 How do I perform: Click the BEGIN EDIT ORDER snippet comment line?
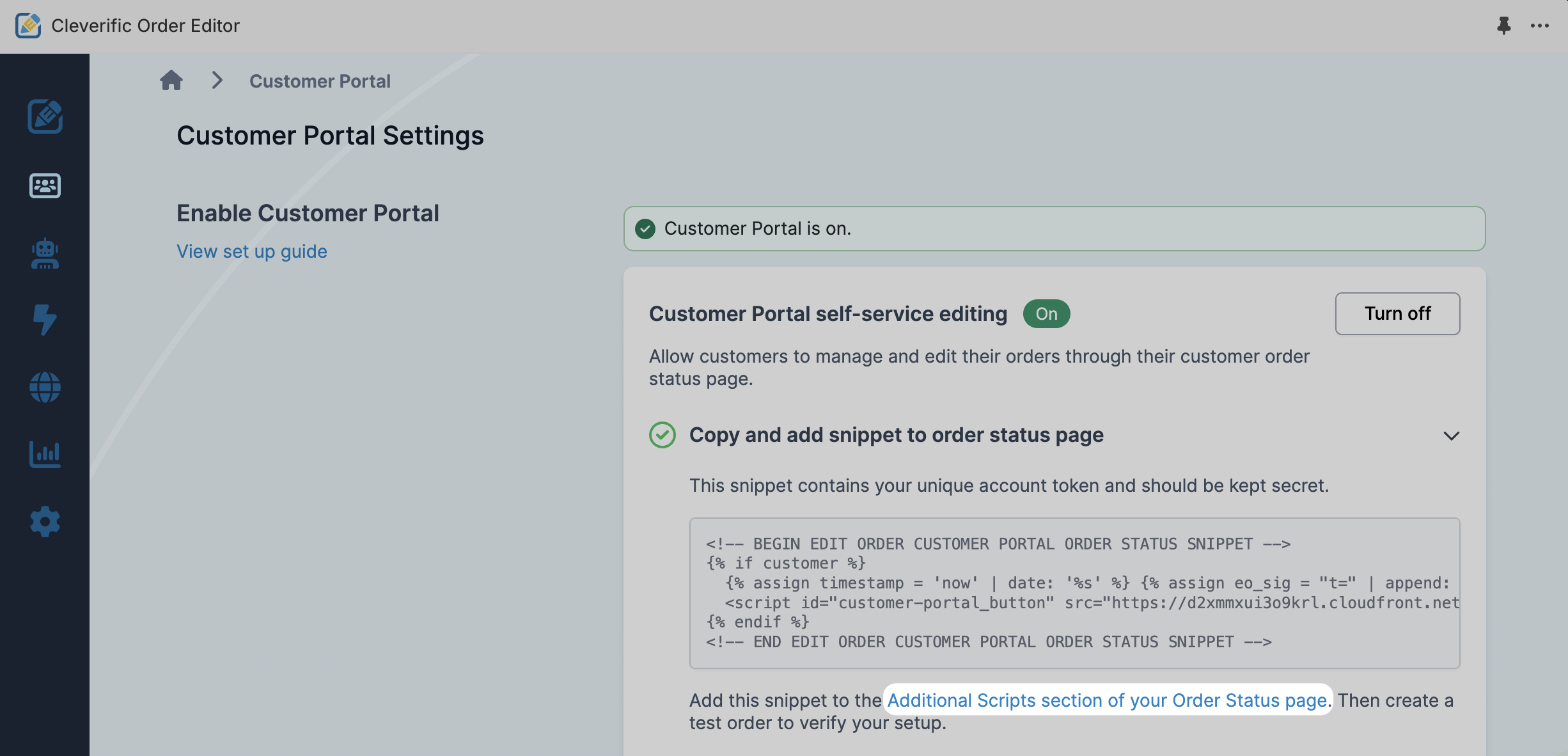pos(998,544)
